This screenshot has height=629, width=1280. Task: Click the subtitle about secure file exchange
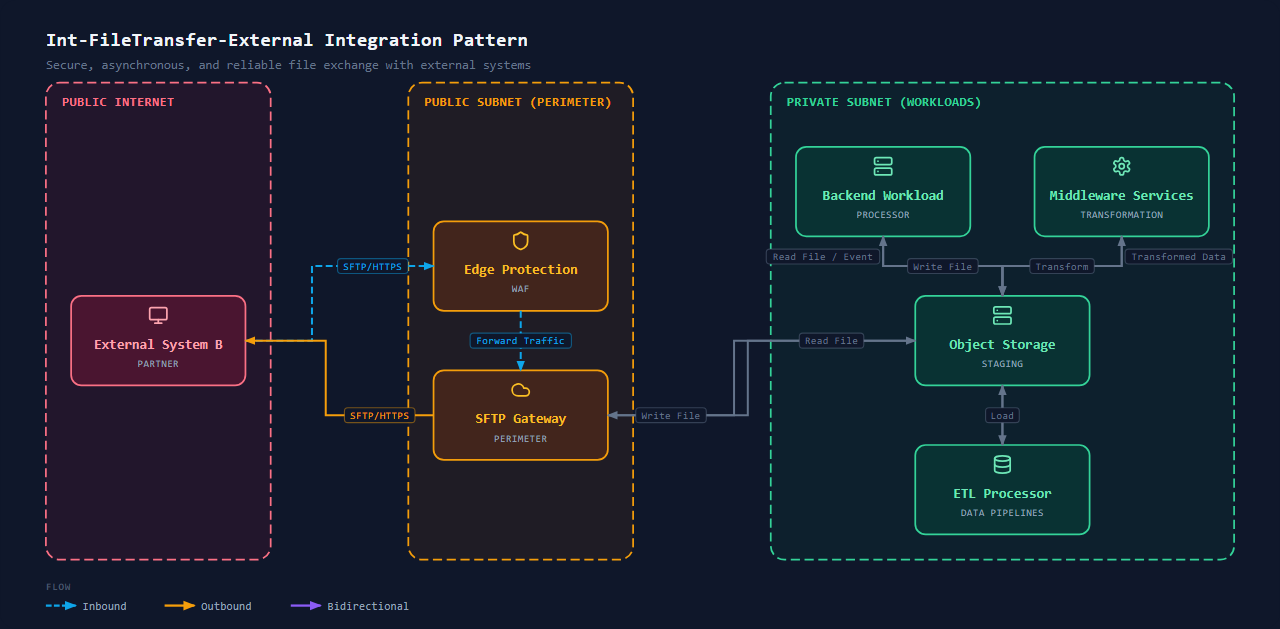pyautogui.click(x=288, y=65)
